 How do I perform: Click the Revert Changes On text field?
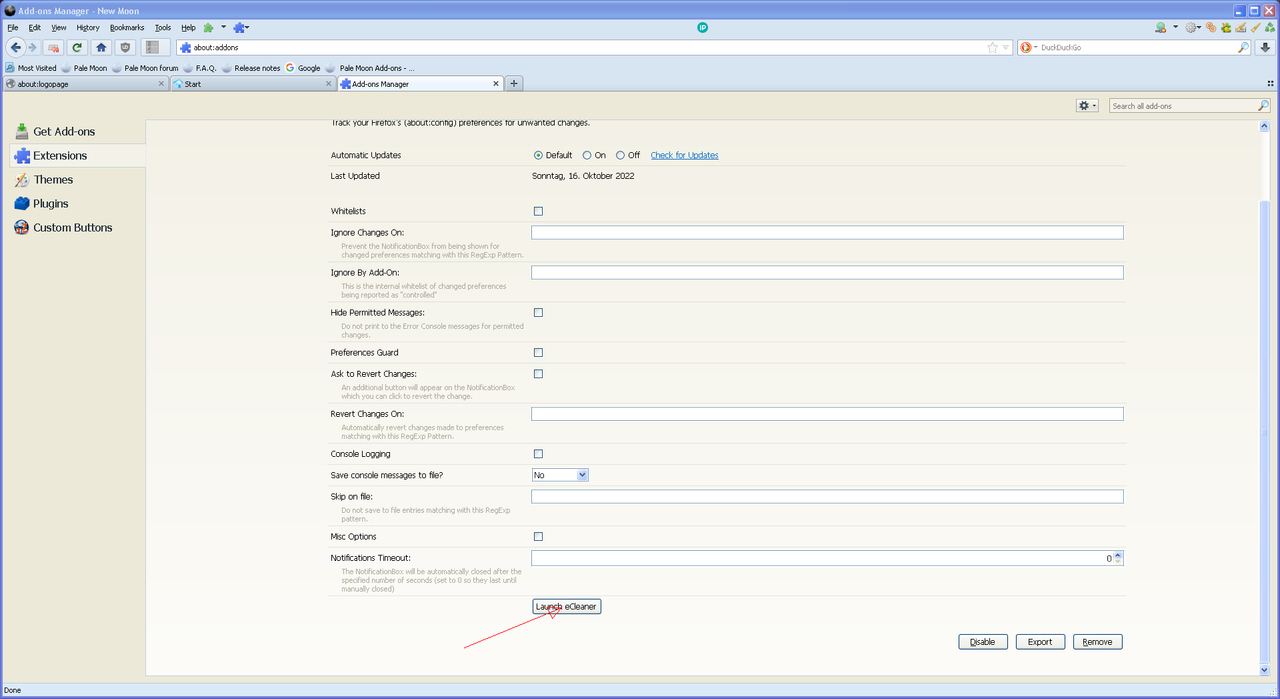tap(827, 414)
